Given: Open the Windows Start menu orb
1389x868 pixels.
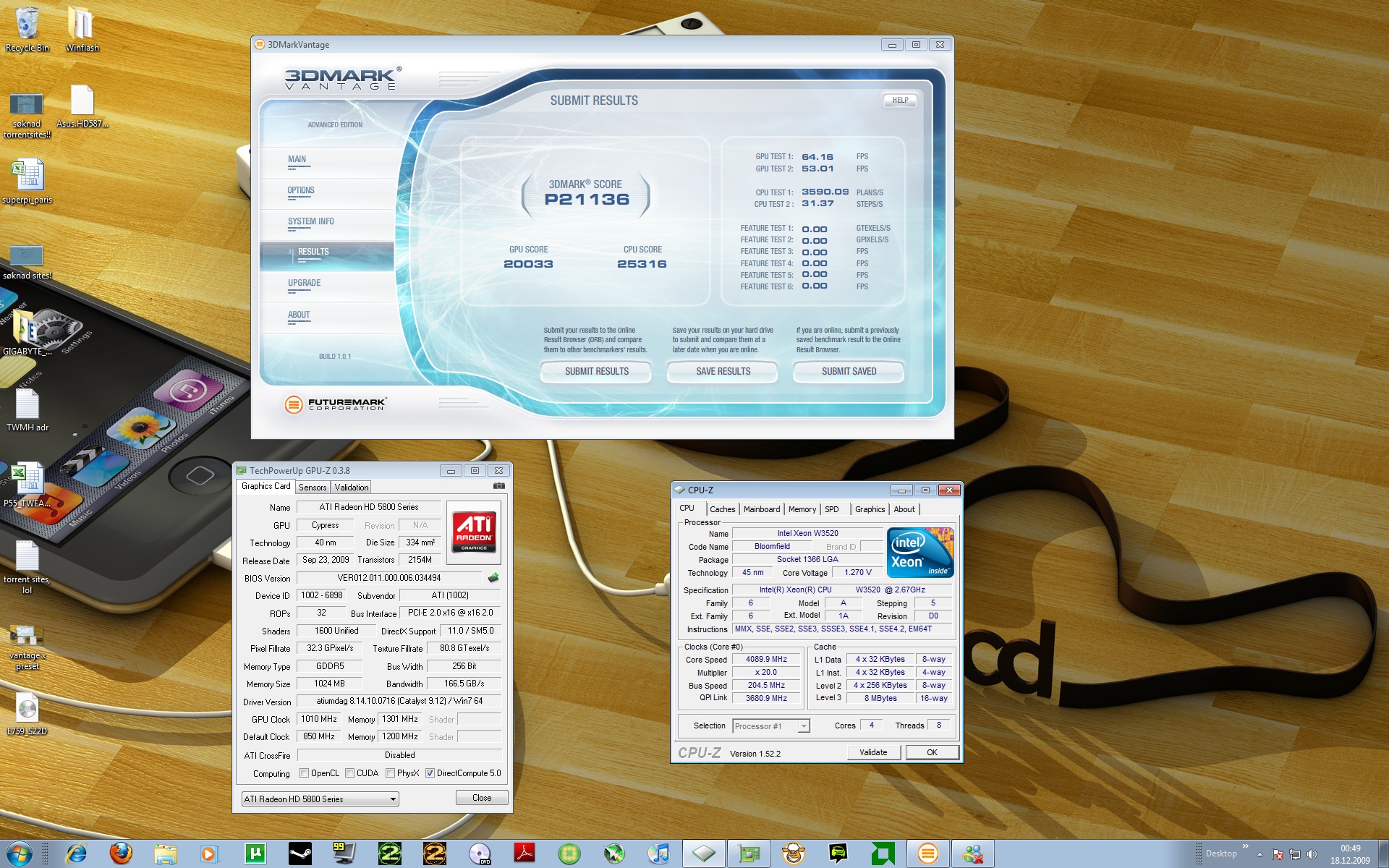Looking at the screenshot, I should pyautogui.click(x=20, y=854).
